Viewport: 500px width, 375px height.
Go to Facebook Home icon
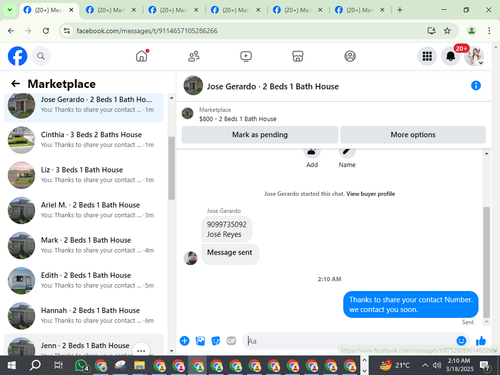pyautogui.click(x=142, y=56)
